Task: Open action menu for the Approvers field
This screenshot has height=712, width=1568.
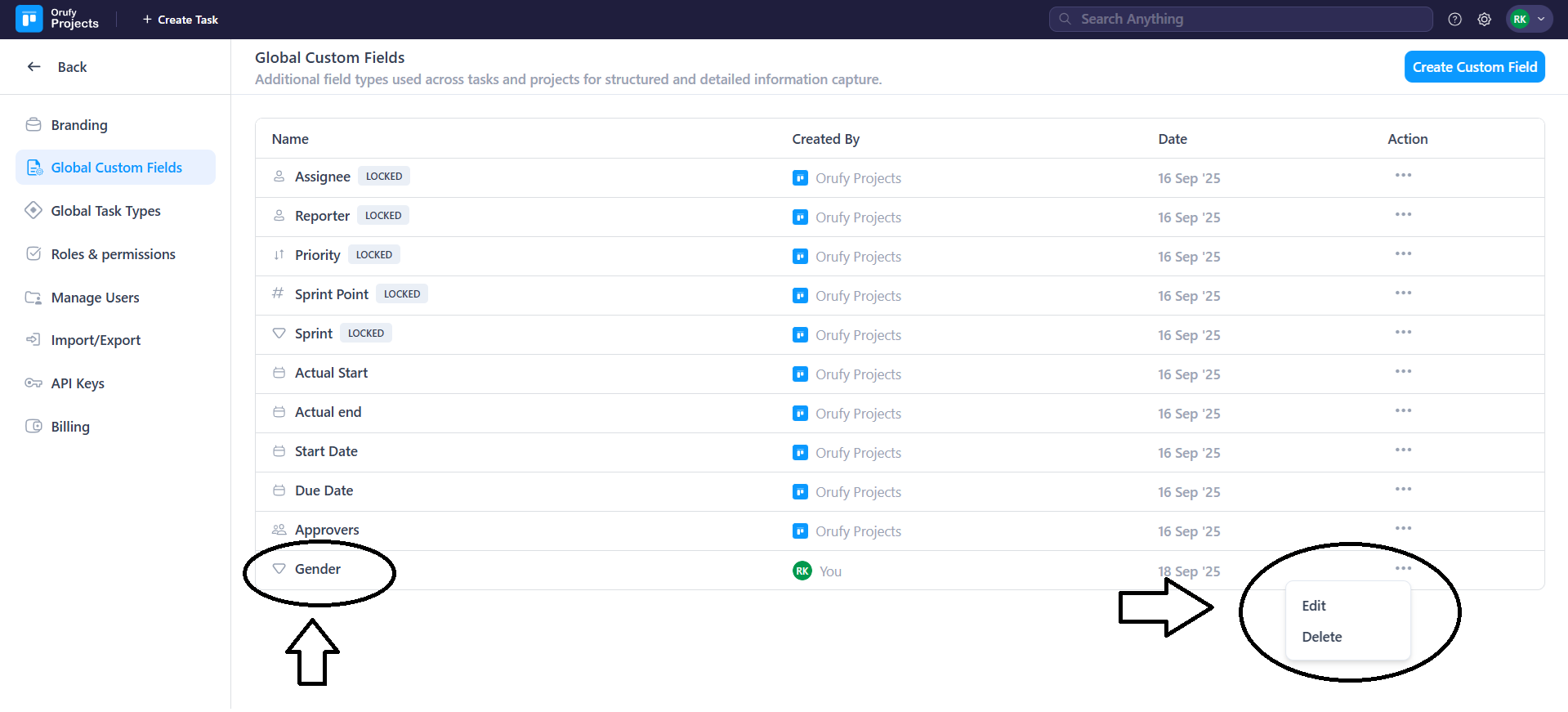Action: (1403, 529)
